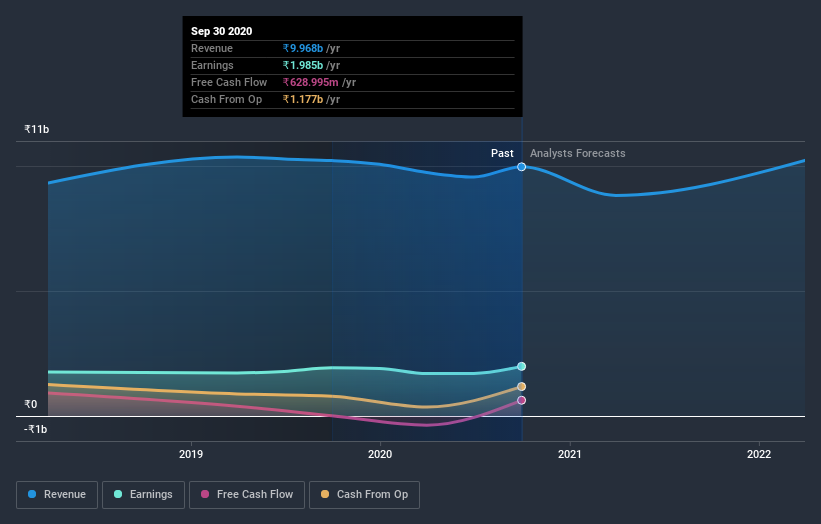Select the 2021 axis label
The width and height of the screenshot is (821, 524).
(570, 454)
